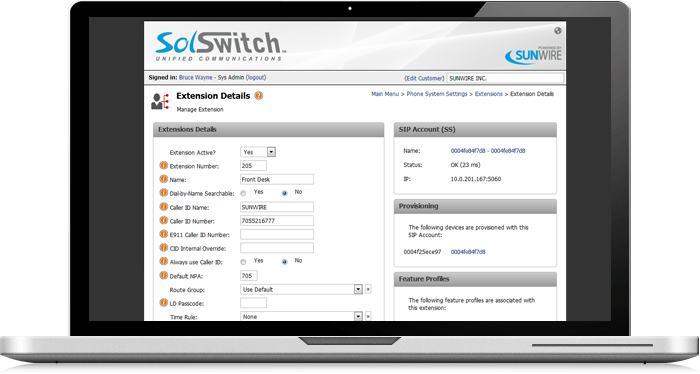This screenshot has width=700, height=374.
Task: Click the Caller ID Number field
Action: 277,220
